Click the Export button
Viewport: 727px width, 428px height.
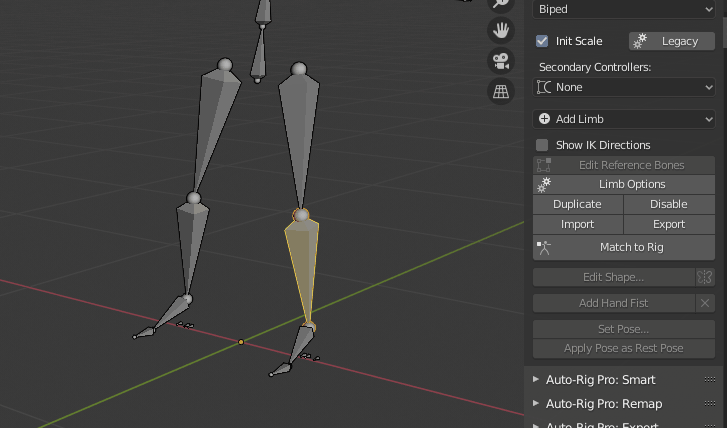click(x=669, y=224)
